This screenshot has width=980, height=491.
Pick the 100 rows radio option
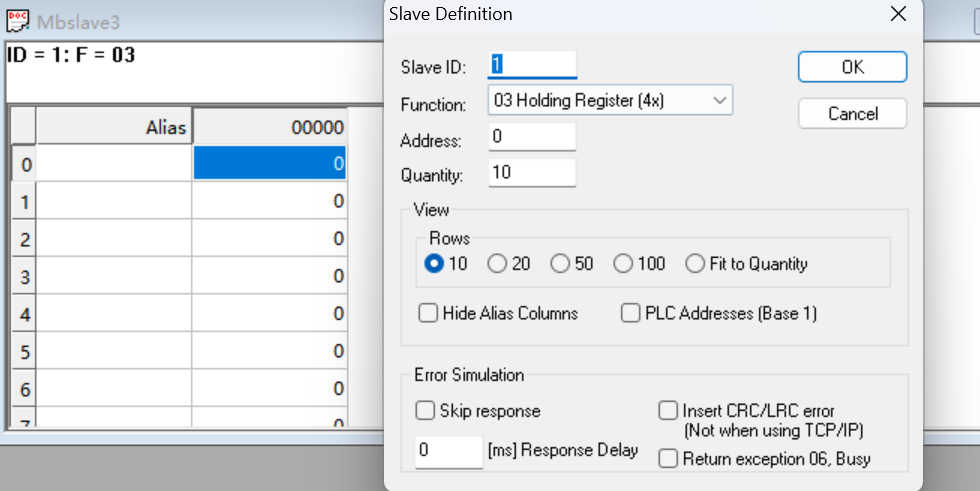click(x=623, y=264)
